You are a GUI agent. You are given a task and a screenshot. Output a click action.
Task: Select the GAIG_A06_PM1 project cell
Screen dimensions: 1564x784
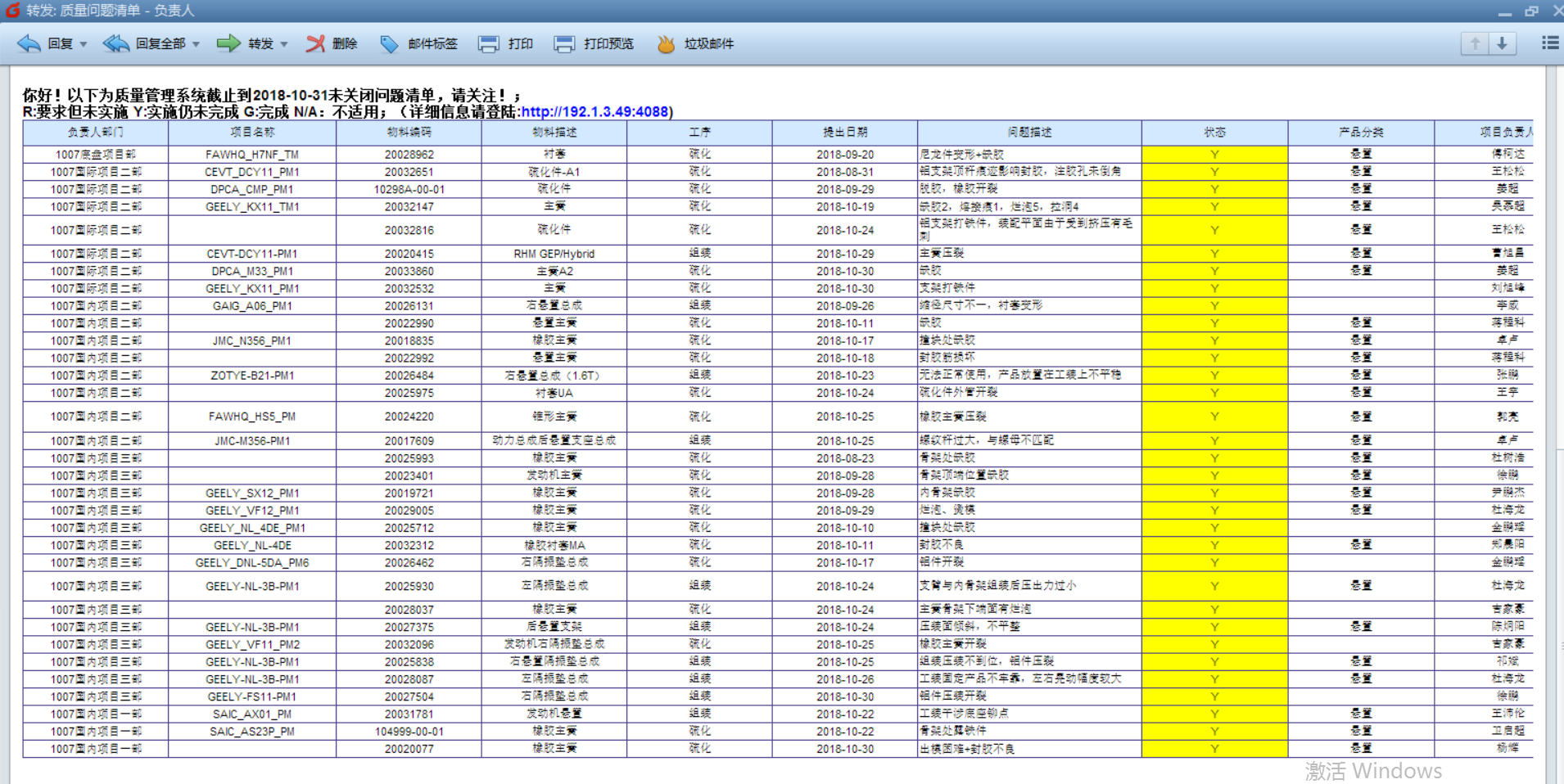click(x=252, y=306)
